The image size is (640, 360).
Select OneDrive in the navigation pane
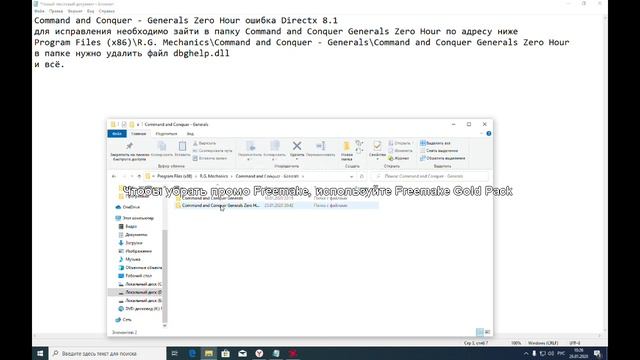pos(128,207)
